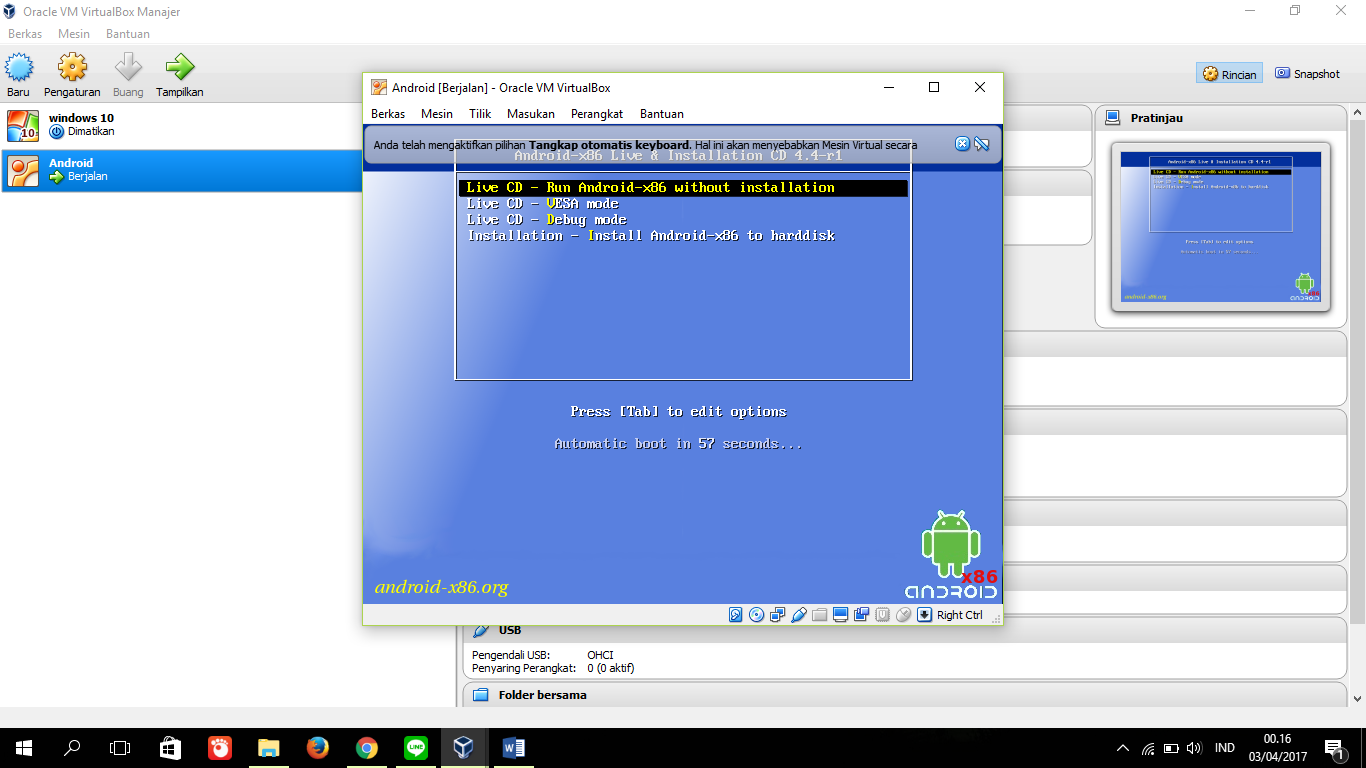
Task: Open the Perangkat menu of the running VM
Action: (596, 113)
